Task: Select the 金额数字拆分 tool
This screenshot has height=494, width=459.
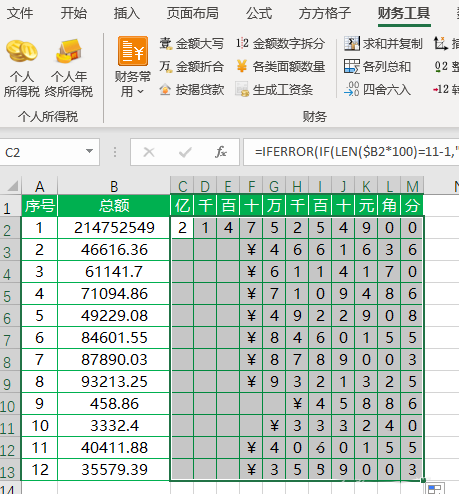Action: (280, 44)
